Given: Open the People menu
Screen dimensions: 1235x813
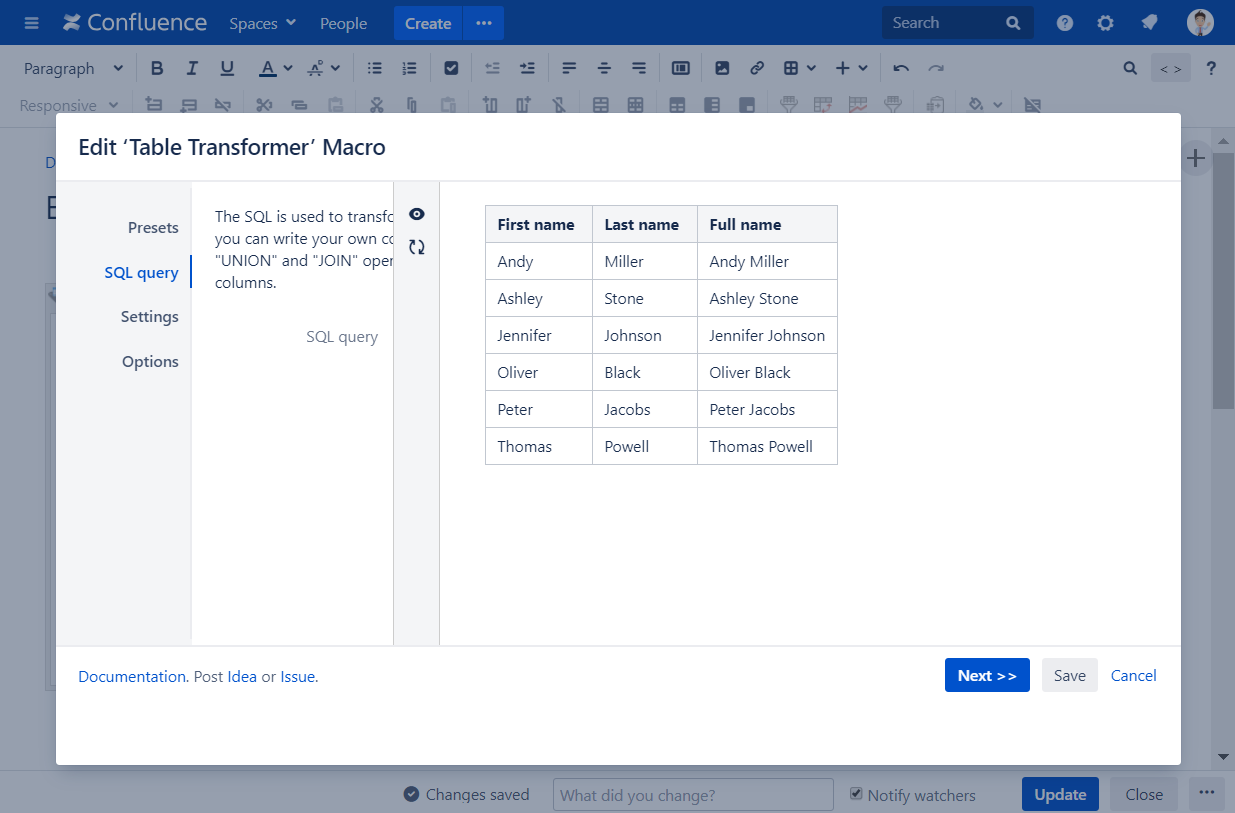Looking at the screenshot, I should pyautogui.click(x=343, y=22).
